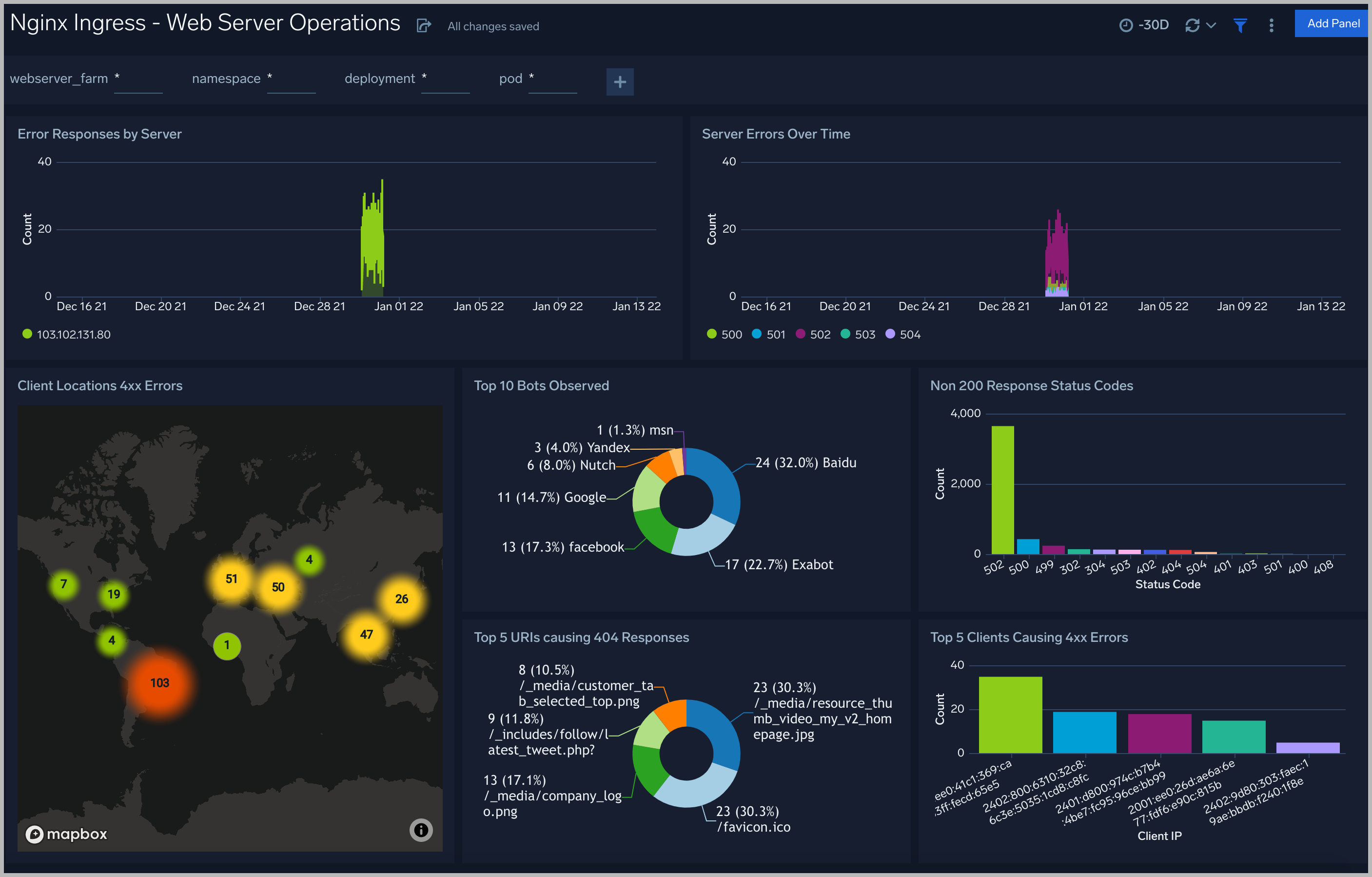Click the Mapbox logo on the map

coord(66,834)
